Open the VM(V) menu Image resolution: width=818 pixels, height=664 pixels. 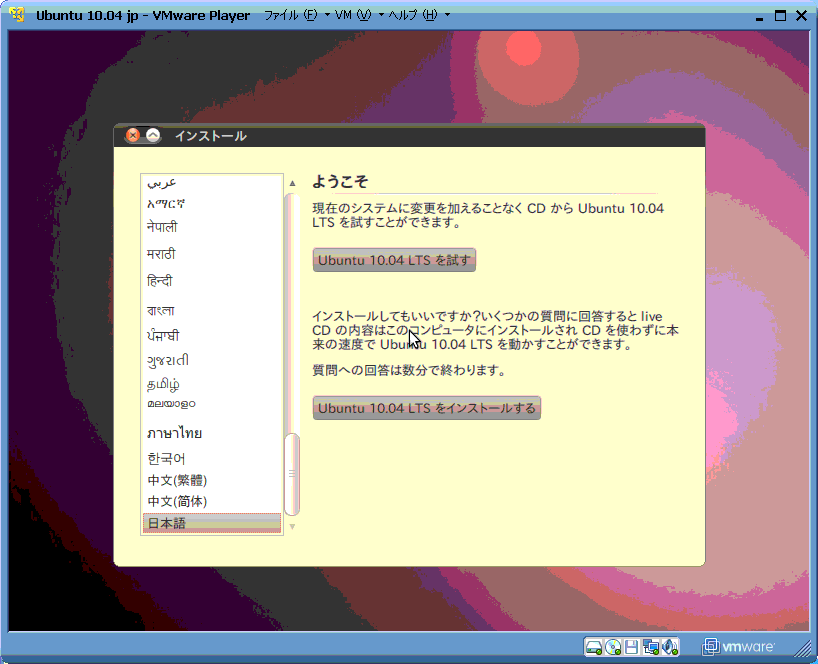tap(353, 15)
